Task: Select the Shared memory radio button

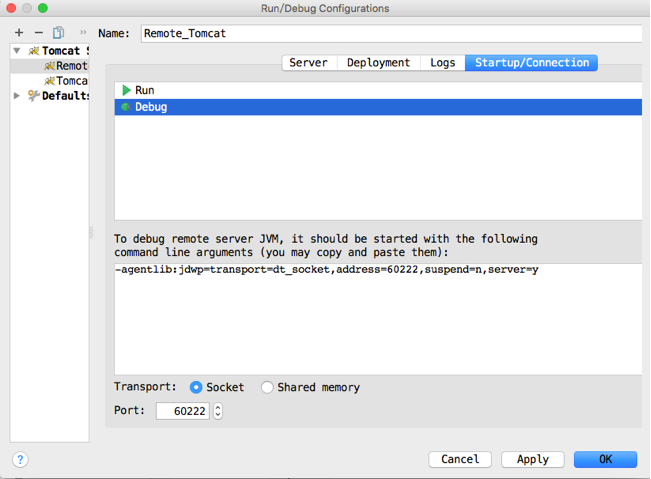Action: (x=267, y=387)
